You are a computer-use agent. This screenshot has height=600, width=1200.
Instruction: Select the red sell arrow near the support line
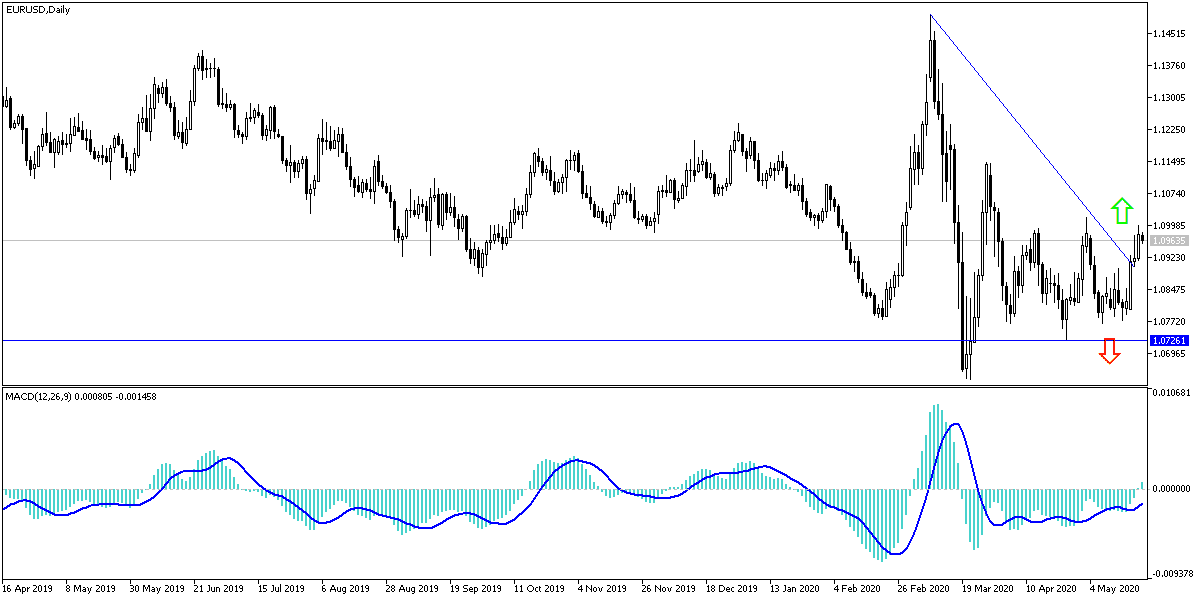(1108, 352)
